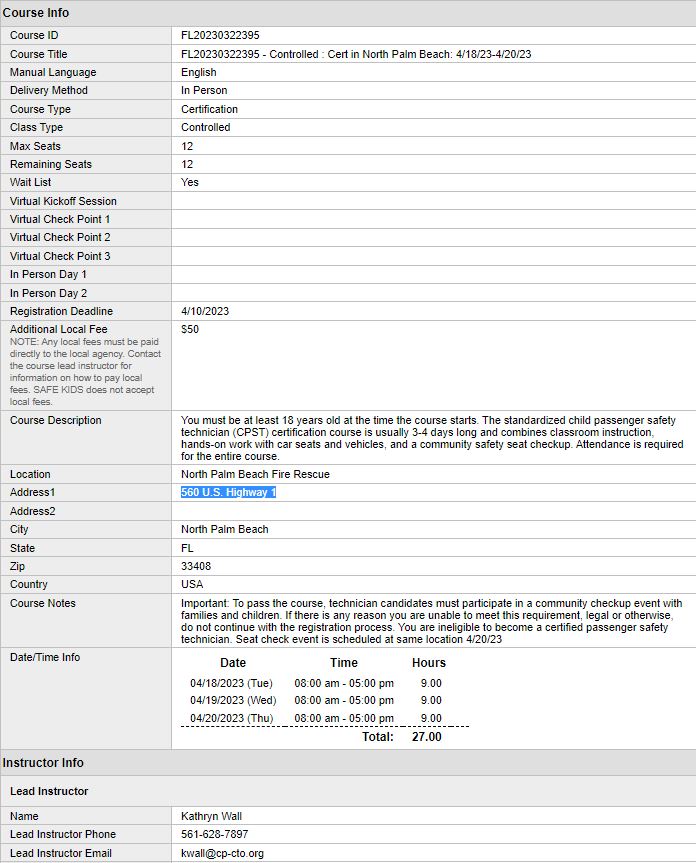Click the Hours column header
696x863 pixels.
[x=429, y=663]
